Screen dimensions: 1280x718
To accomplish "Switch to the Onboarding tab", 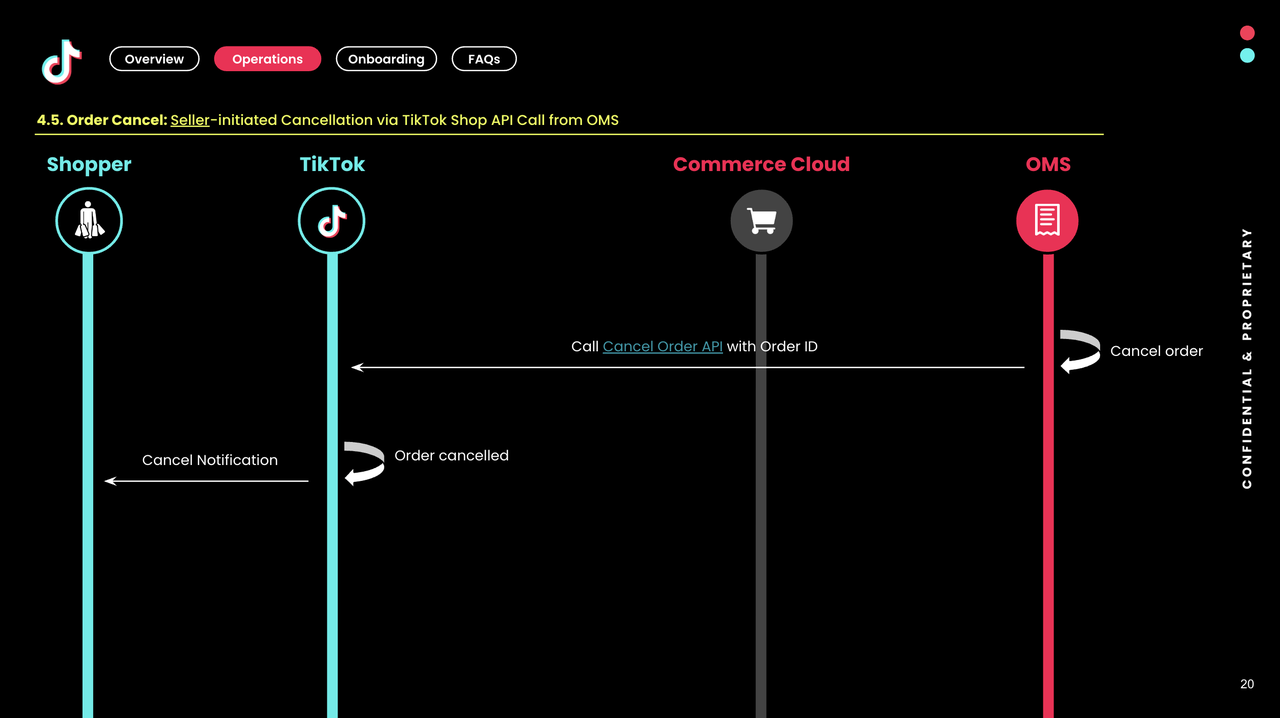I will pos(386,59).
